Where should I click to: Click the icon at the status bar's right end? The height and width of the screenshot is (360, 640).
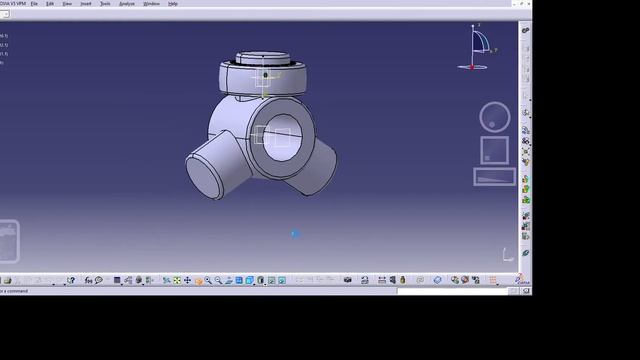527,291
